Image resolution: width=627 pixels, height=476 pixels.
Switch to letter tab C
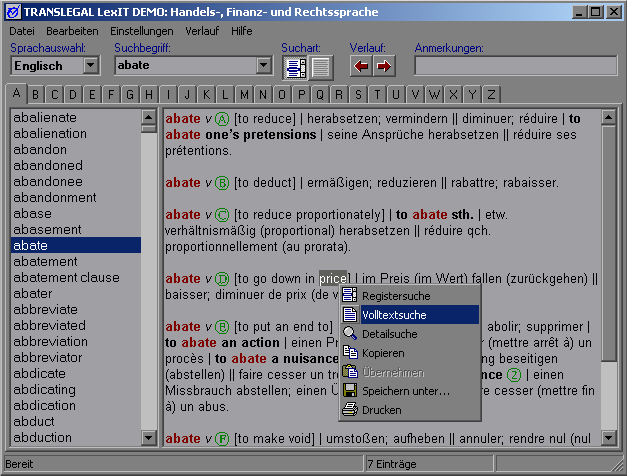pyautogui.click(x=54, y=95)
